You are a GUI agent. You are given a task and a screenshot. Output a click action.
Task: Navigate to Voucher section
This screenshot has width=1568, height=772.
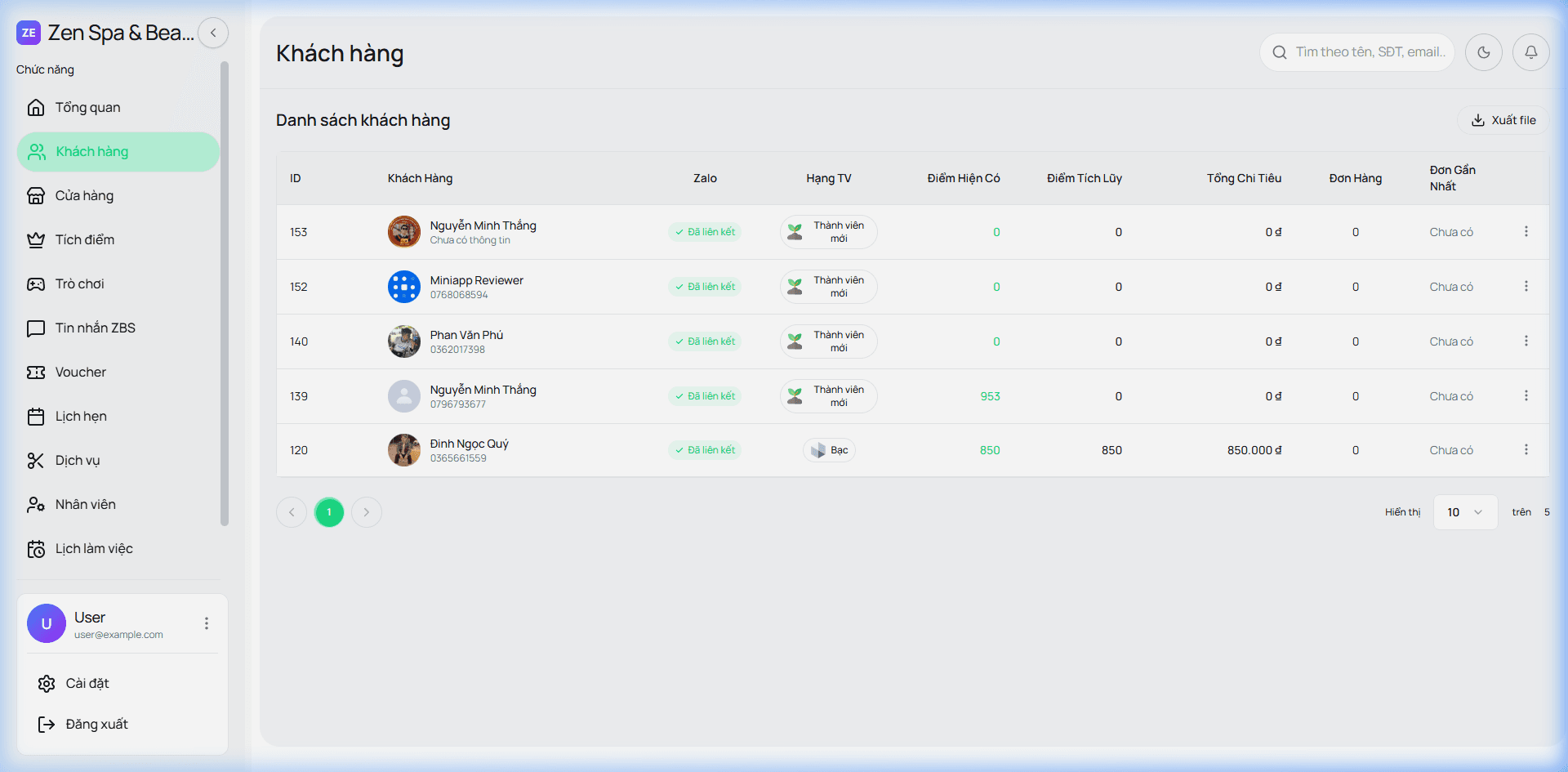click(80, 373)
